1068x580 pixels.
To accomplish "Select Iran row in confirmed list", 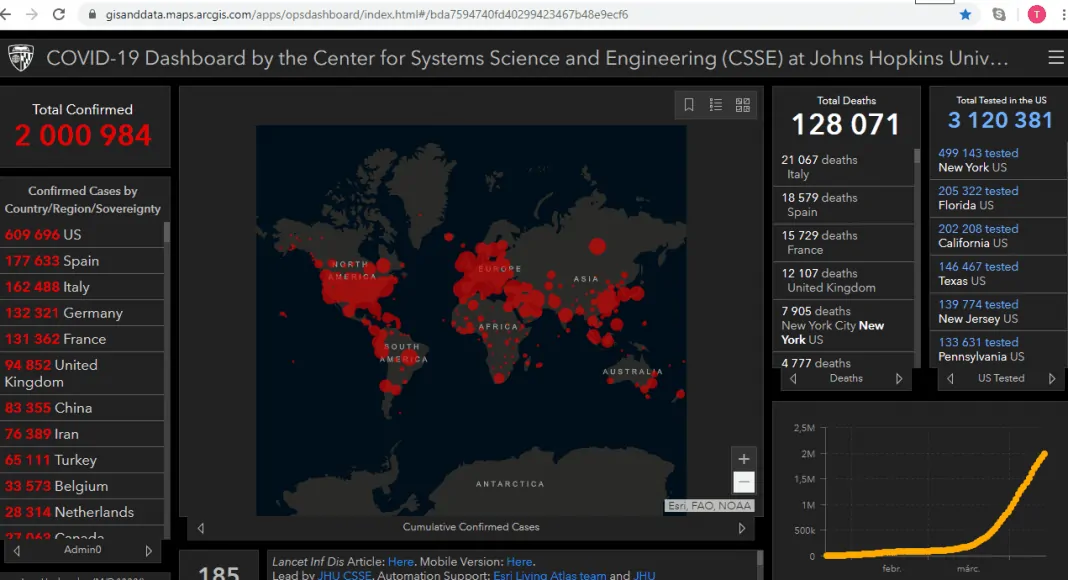I will point(82,434).
